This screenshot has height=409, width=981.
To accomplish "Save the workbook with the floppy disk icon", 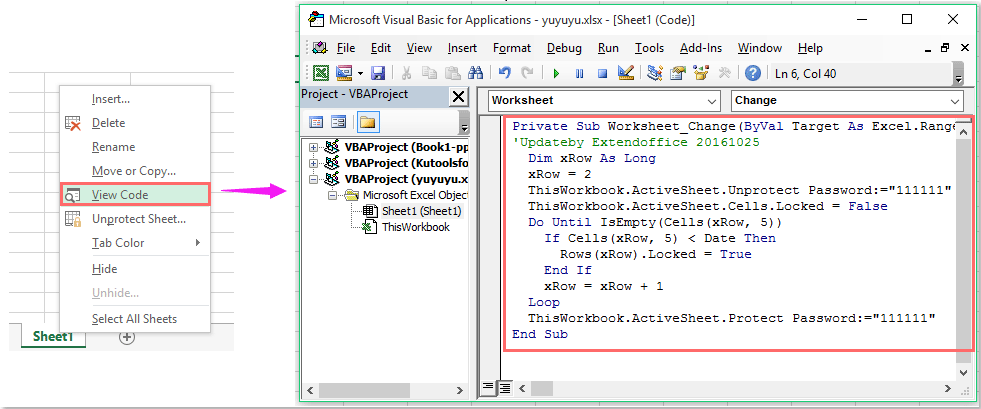I will click(x=378, y=73).
